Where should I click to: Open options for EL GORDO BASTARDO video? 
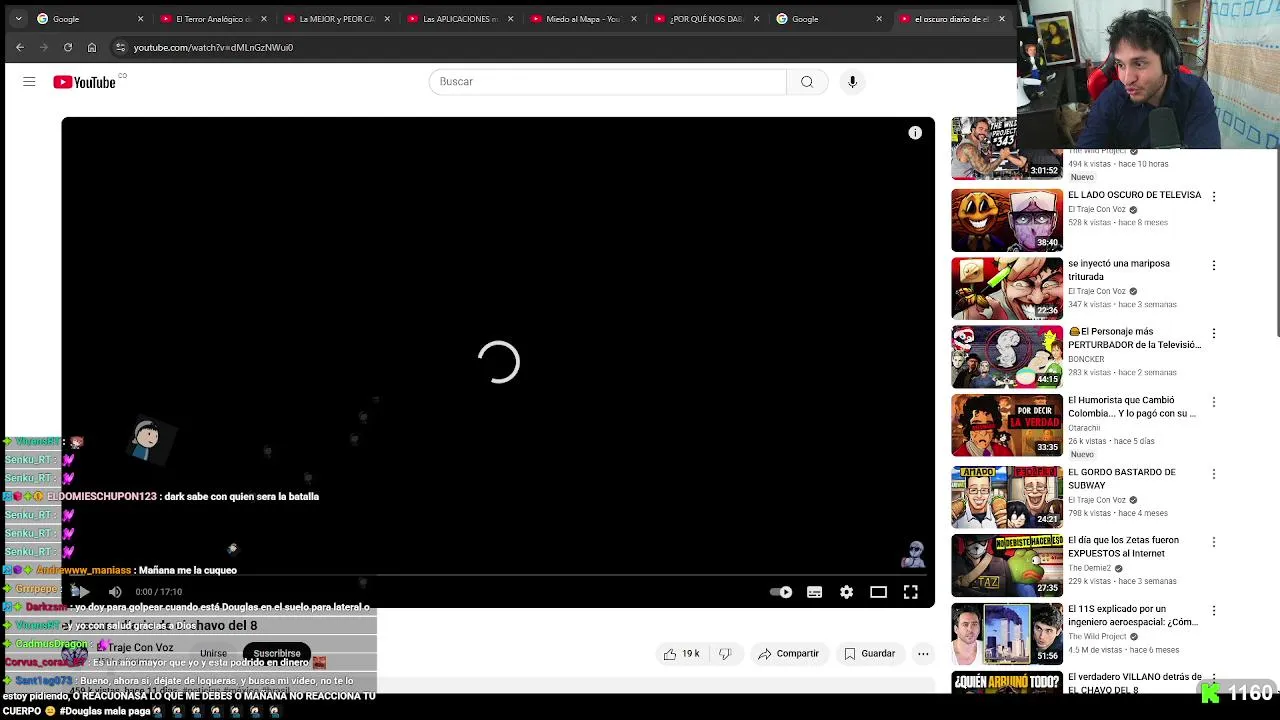[x=1214, y=473]
